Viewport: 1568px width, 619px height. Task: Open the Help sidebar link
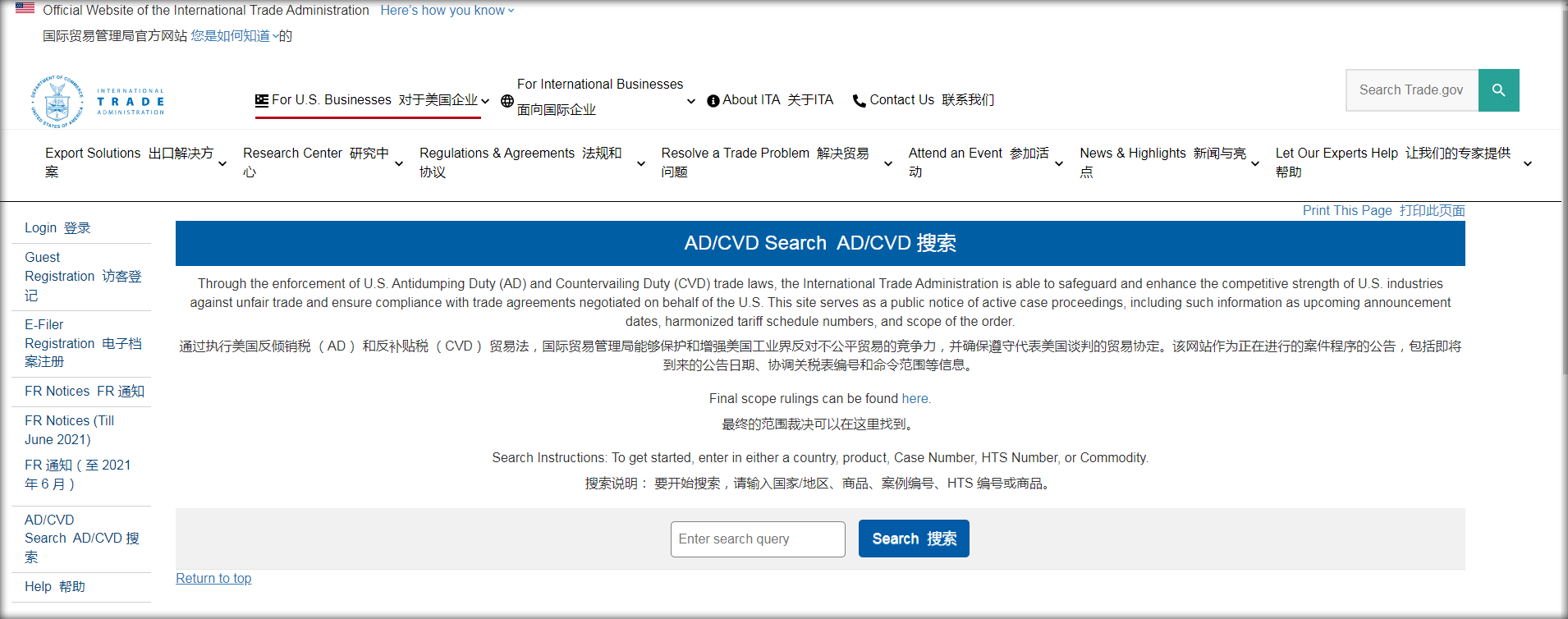(55, 587)
